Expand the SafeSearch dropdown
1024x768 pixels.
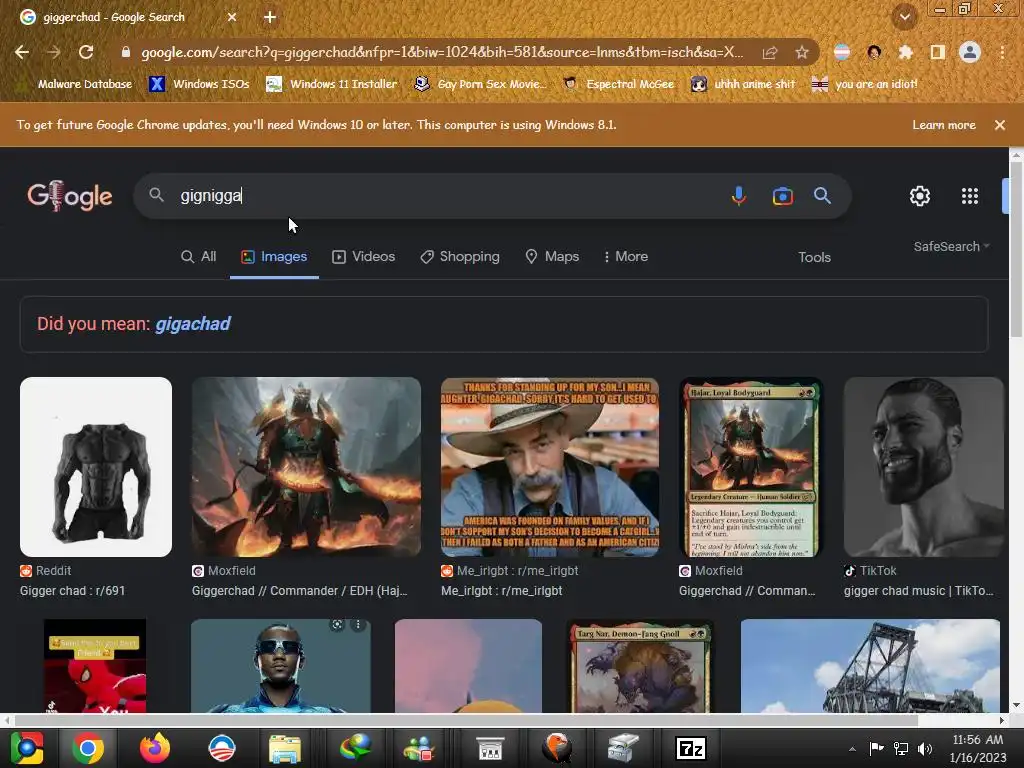[x=952, y=246]
